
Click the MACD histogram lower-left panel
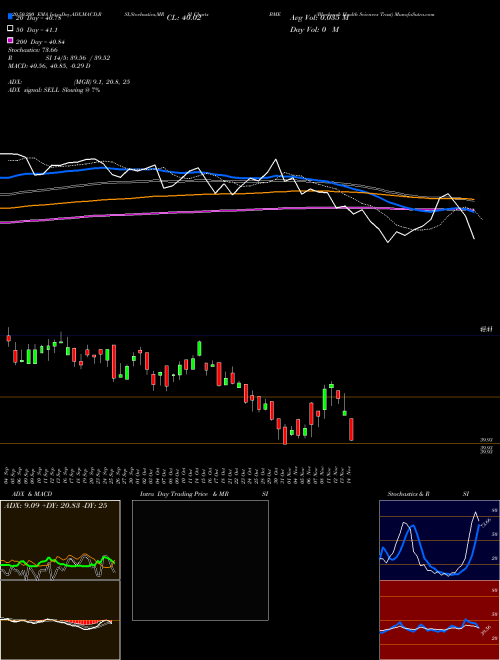pos(60,620)
